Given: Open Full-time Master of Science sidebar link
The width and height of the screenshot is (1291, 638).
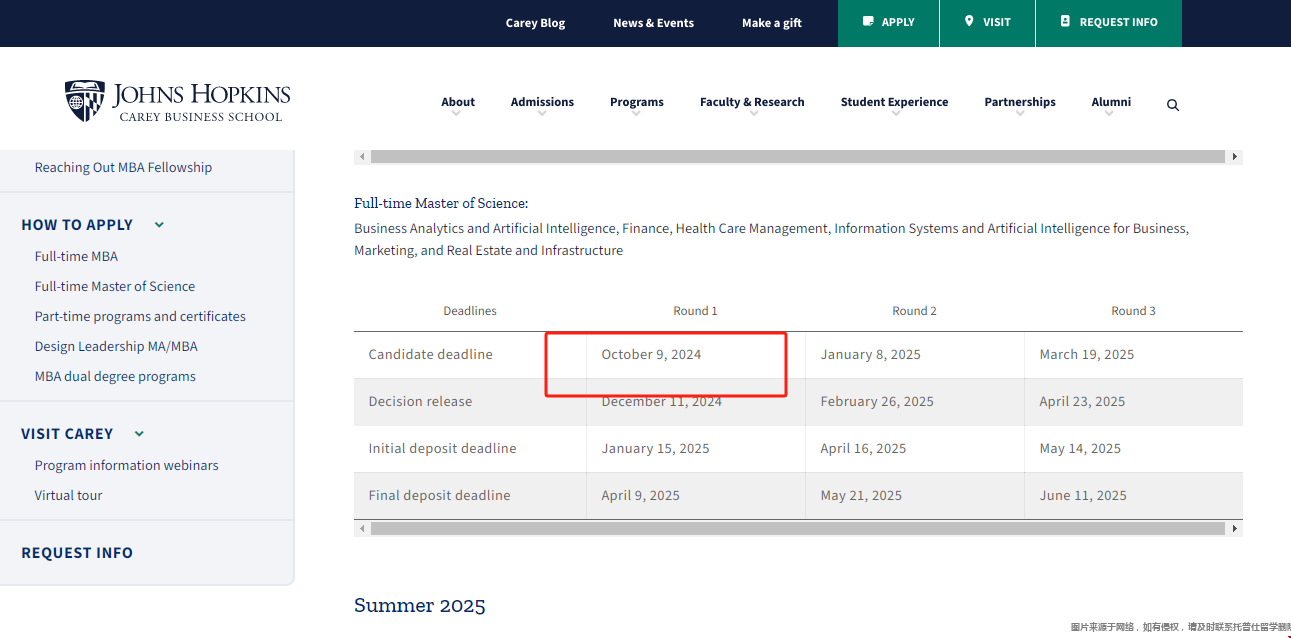Looking at the screenshot, I should click(115, 287).
